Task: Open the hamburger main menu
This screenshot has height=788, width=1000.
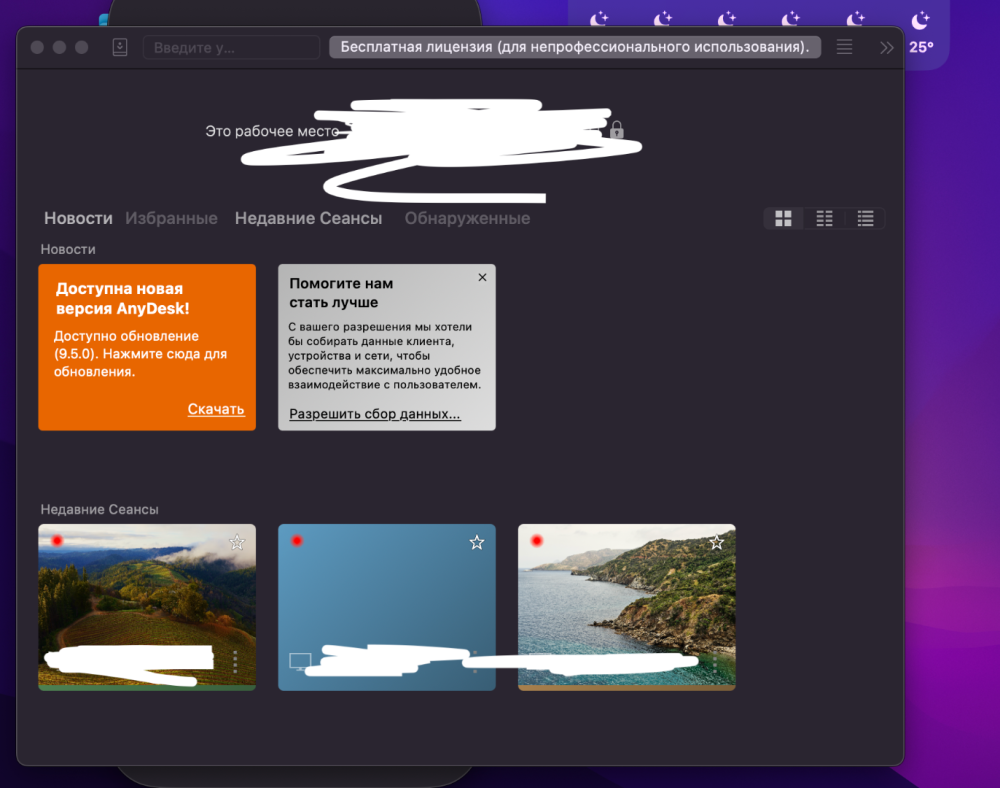Action: (844, 47)
